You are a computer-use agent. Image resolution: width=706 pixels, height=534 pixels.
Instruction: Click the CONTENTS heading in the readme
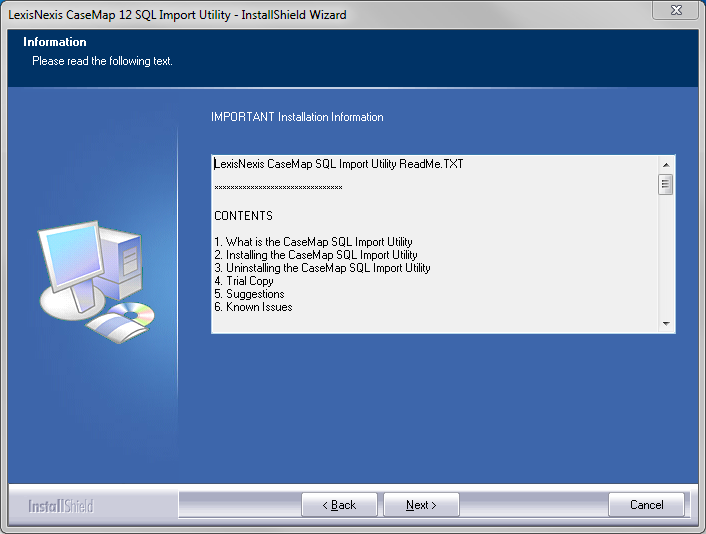(x=244, y=216)
